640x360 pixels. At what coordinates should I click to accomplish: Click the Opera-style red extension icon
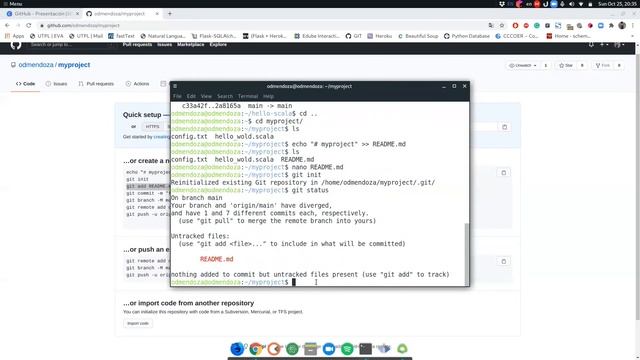point(515,25)
